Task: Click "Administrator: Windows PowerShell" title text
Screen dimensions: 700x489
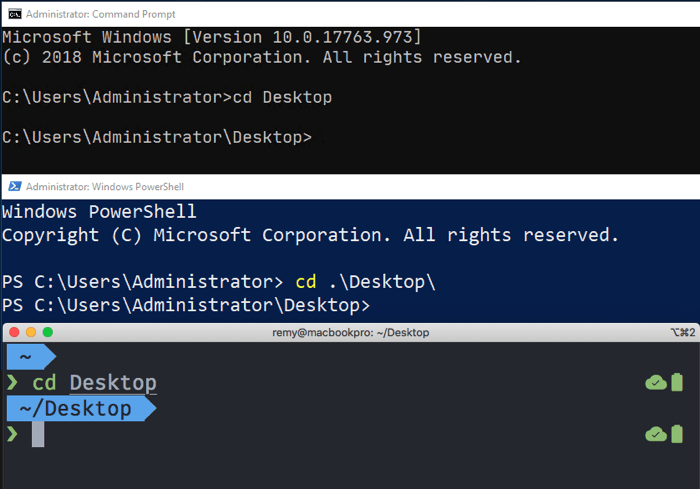Action: point(105,187)
